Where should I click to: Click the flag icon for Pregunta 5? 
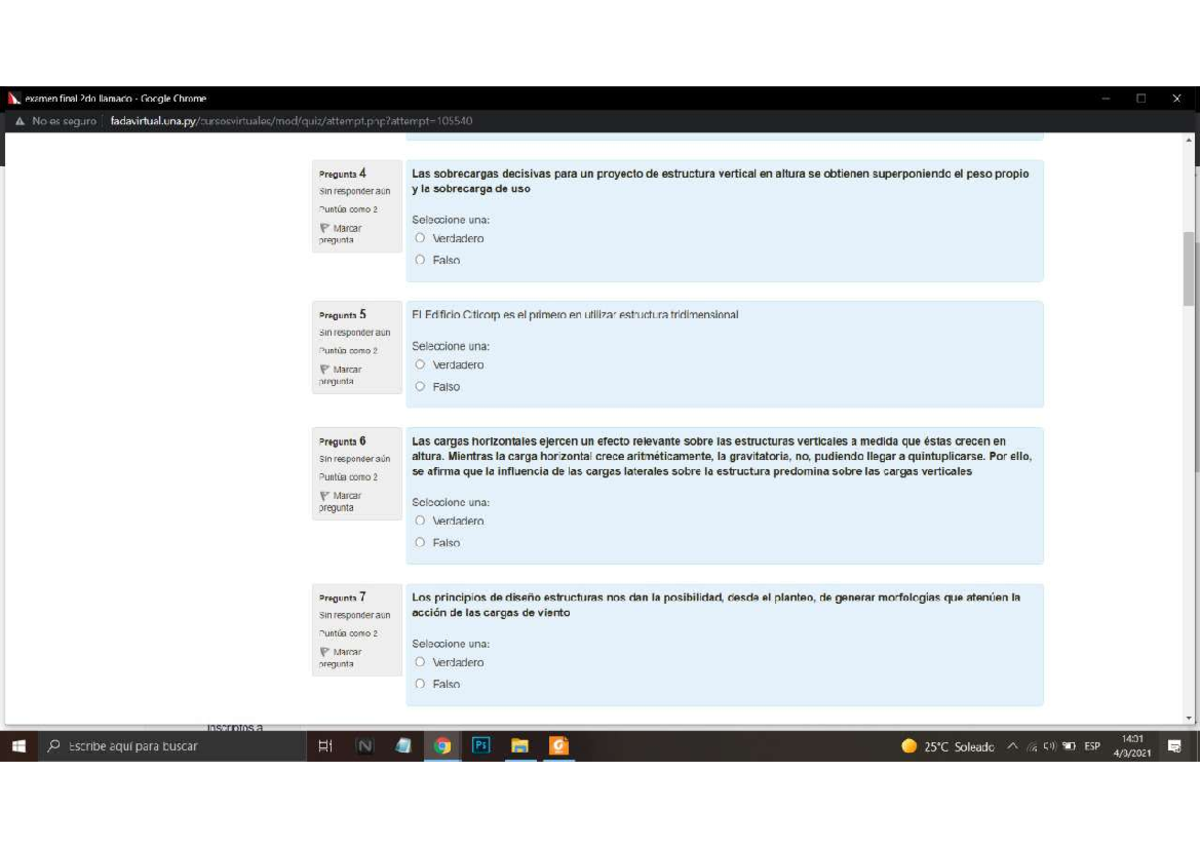coord(322,369)
